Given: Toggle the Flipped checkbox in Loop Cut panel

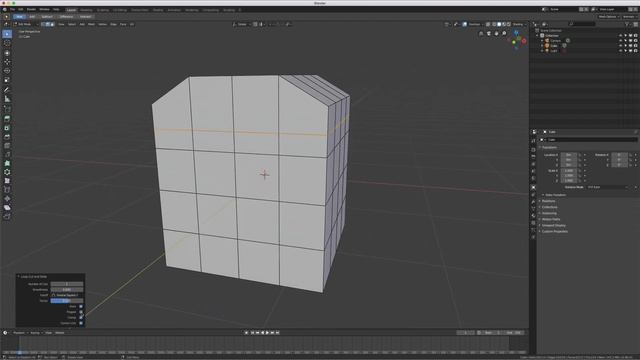Looking at the screenshot, I should tap(81, 312).
